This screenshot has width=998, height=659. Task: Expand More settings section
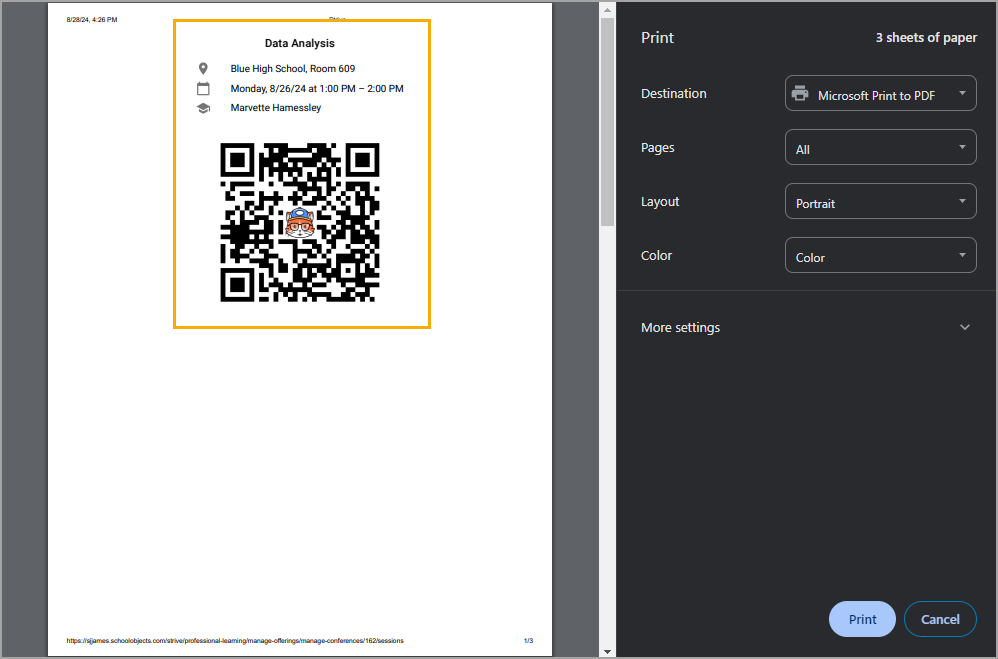[x=807, y=327]
